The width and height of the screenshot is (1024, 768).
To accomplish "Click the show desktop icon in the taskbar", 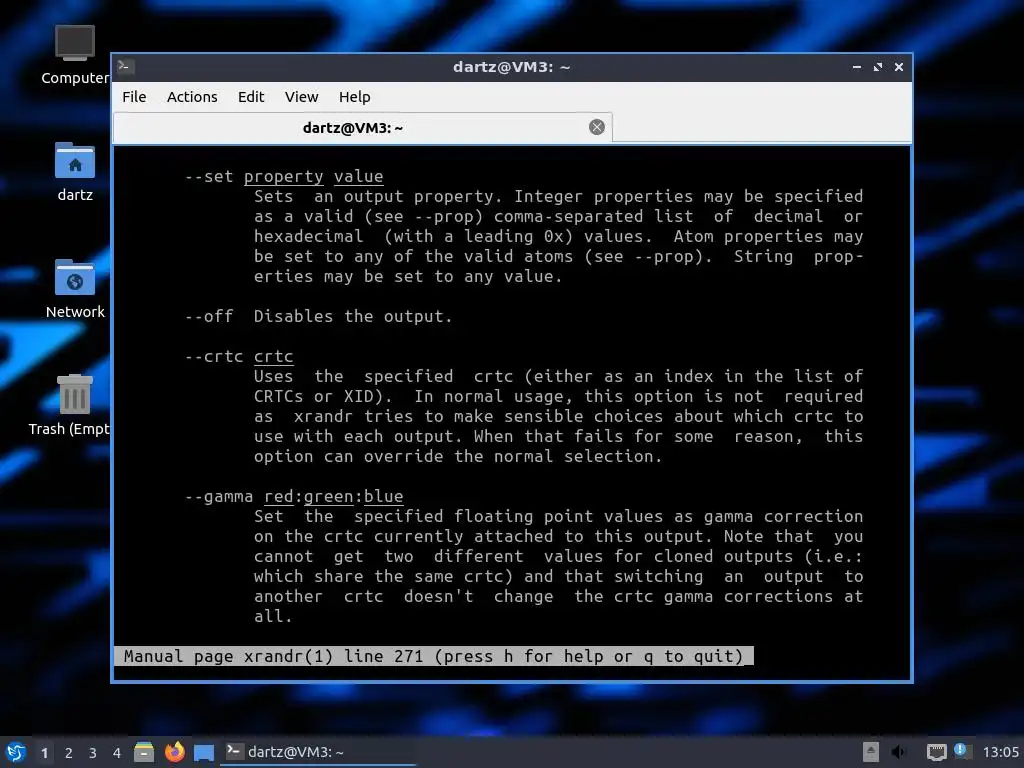I will pyautogui.click(x=204, y=753).
